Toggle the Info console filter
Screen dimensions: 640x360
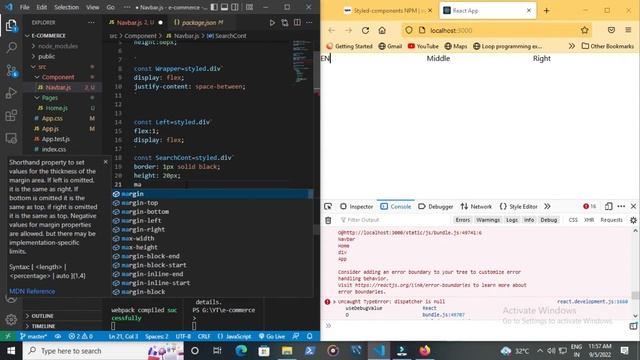529,220
